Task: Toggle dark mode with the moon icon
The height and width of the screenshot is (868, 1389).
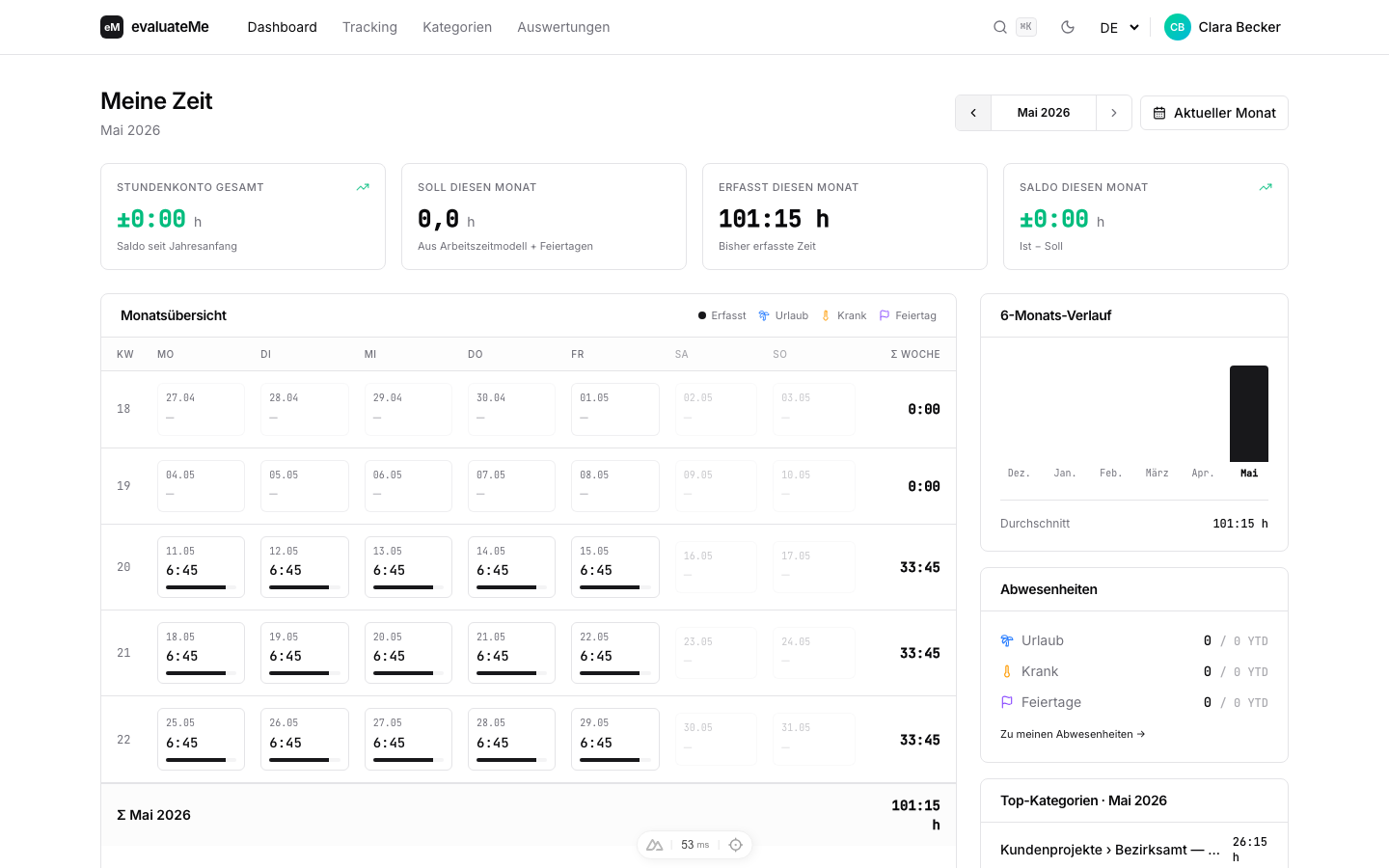Action: point(1068,27)
